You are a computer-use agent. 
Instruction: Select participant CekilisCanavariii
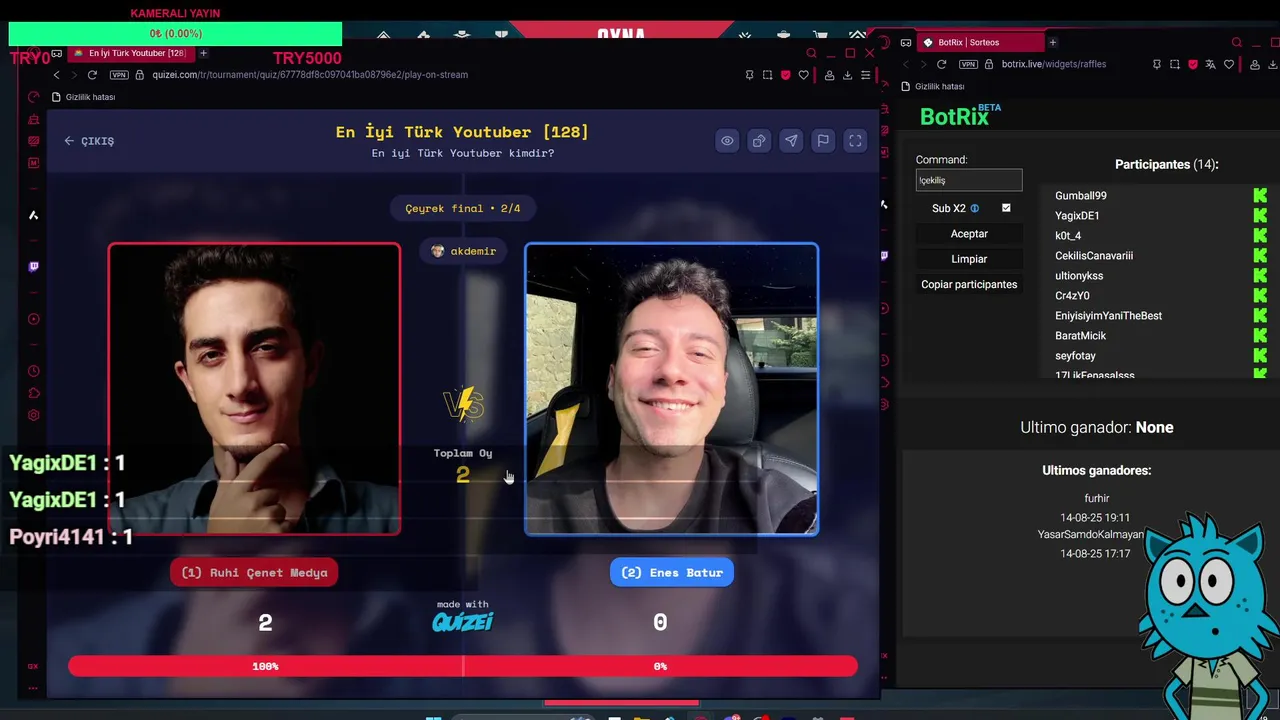1094,256
